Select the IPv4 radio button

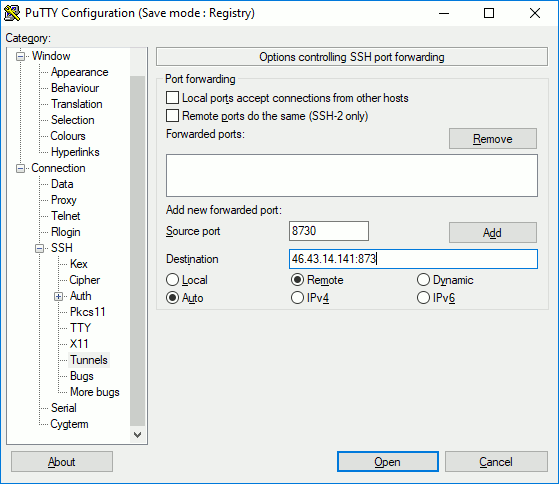point(297,298)
